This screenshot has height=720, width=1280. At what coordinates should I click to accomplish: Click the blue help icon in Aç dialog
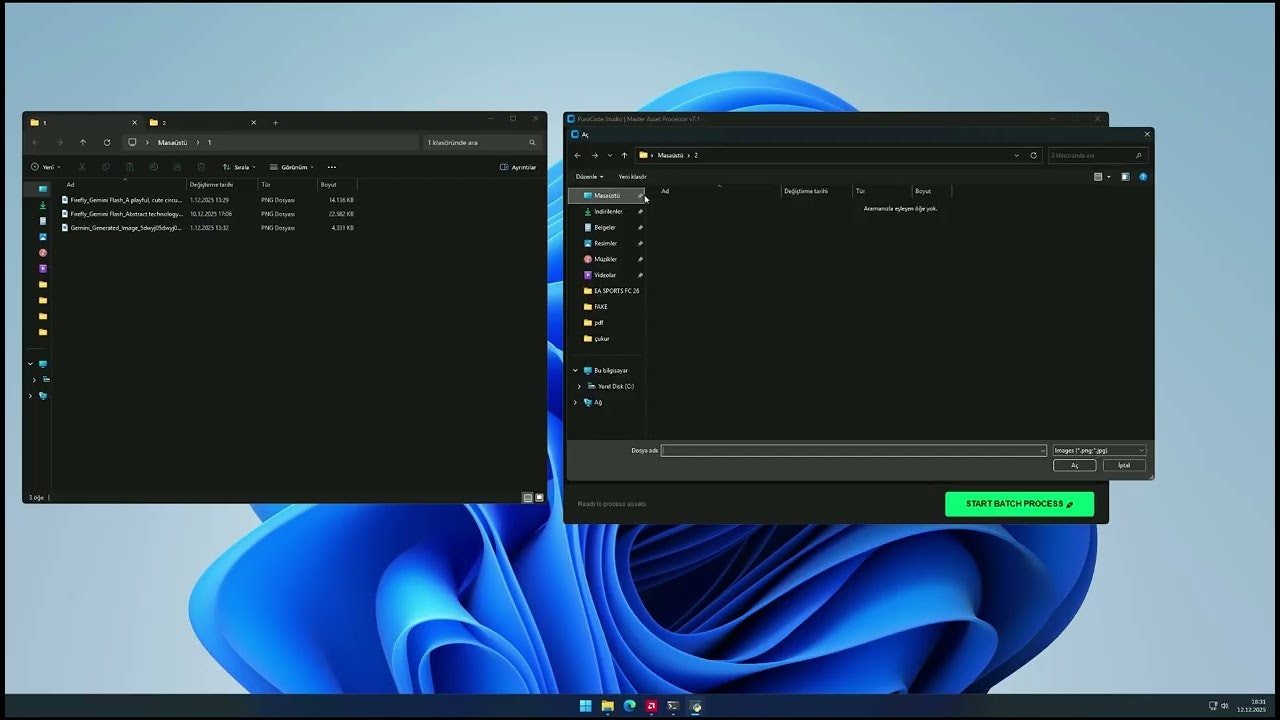click(x=1143, y=177)
